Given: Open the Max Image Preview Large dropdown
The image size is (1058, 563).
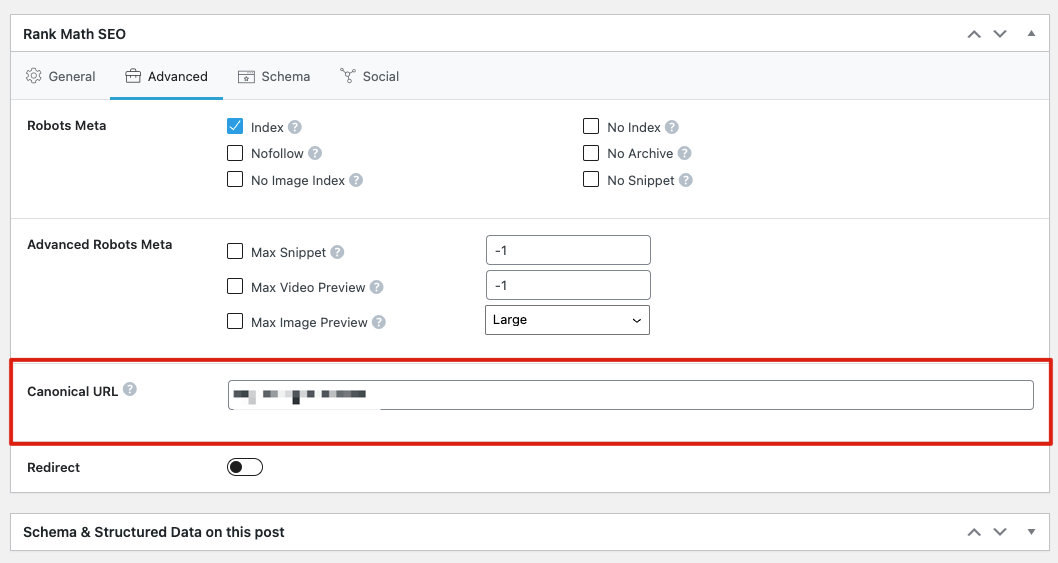Looking at the screenshot, I should point(567,320).
